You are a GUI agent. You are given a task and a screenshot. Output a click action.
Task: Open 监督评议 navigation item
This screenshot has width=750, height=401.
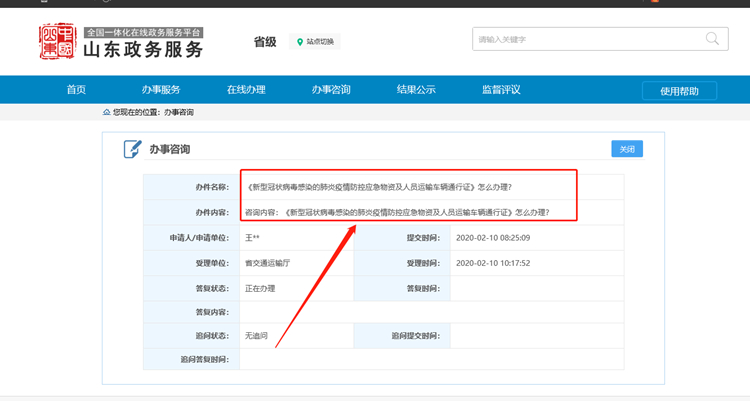501,90
